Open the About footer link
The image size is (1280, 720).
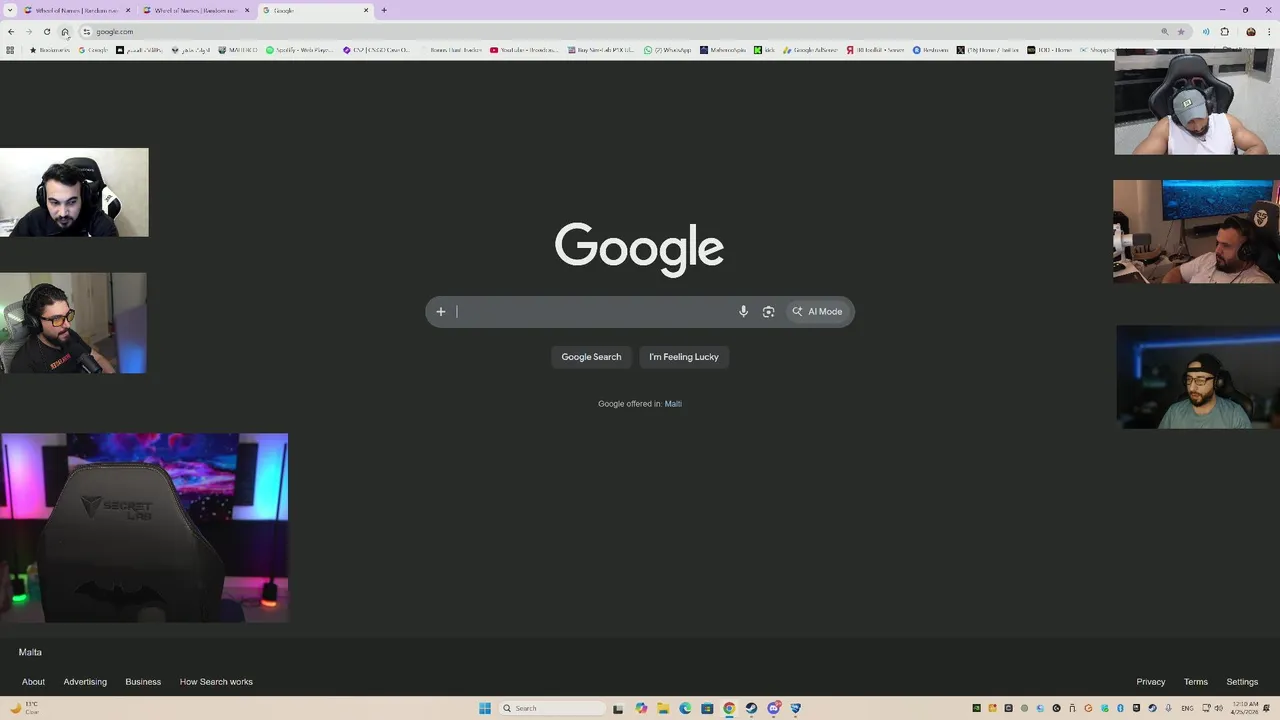(33, 682)
